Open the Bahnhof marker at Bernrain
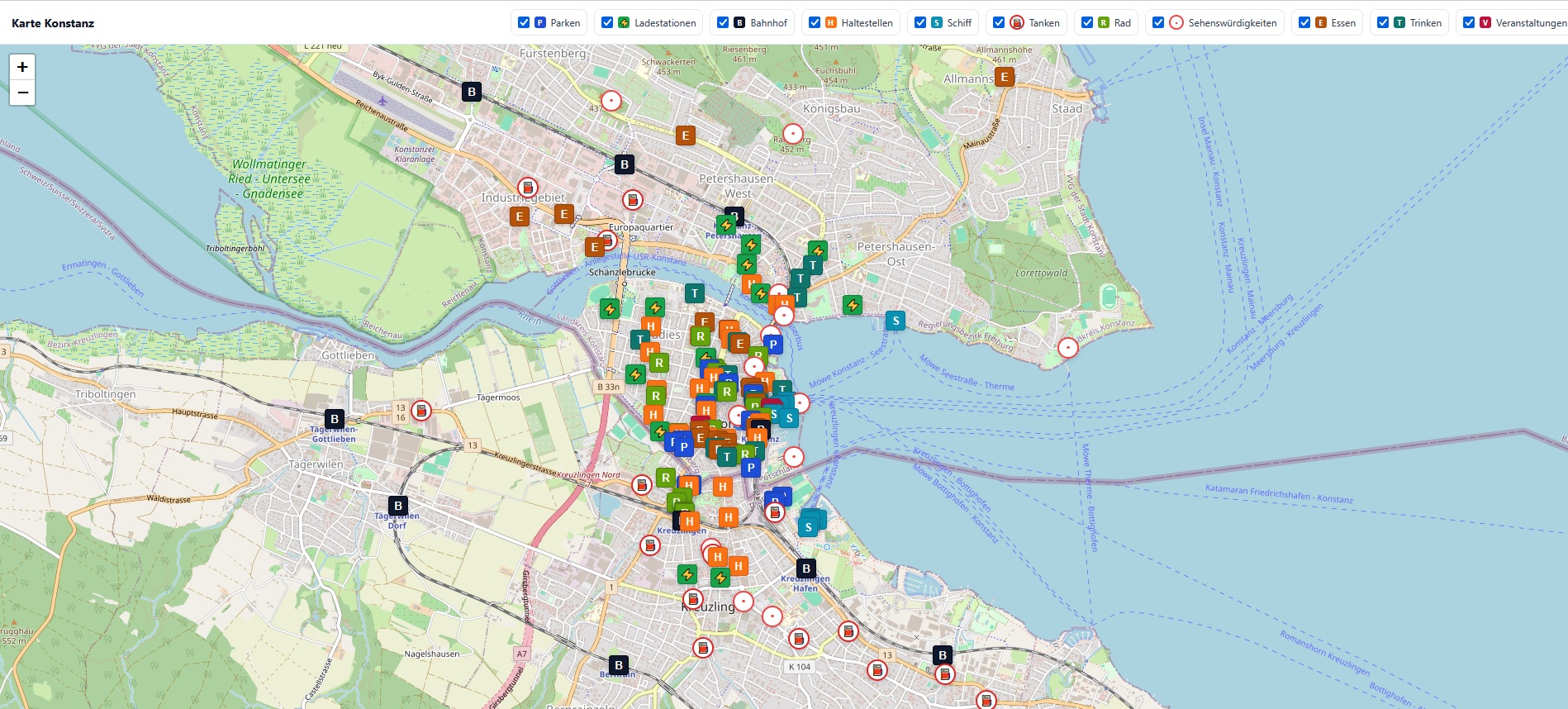 pos(619,665)
